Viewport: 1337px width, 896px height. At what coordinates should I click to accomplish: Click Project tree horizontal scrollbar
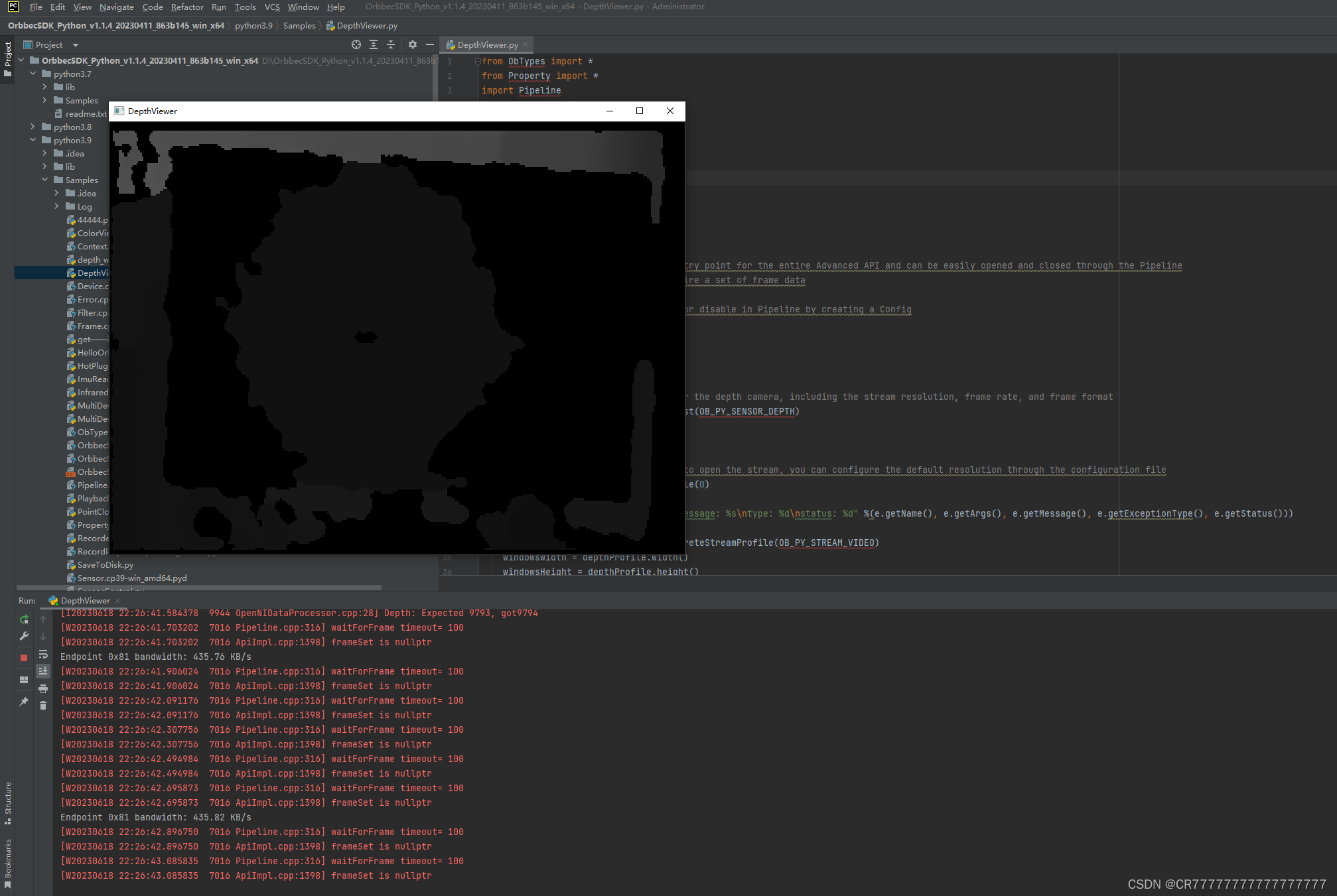pos(199,587)
